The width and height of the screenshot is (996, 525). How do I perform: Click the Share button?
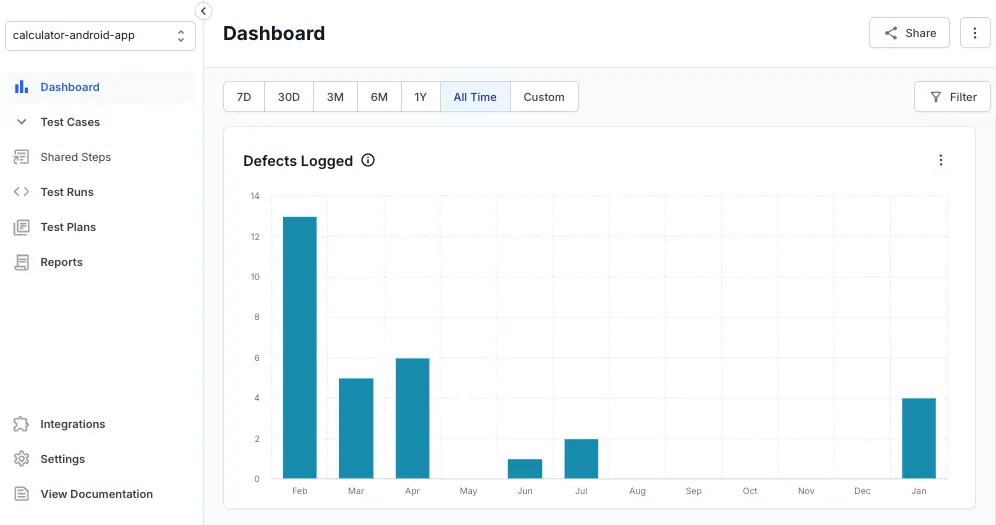[x=909, y=33]
